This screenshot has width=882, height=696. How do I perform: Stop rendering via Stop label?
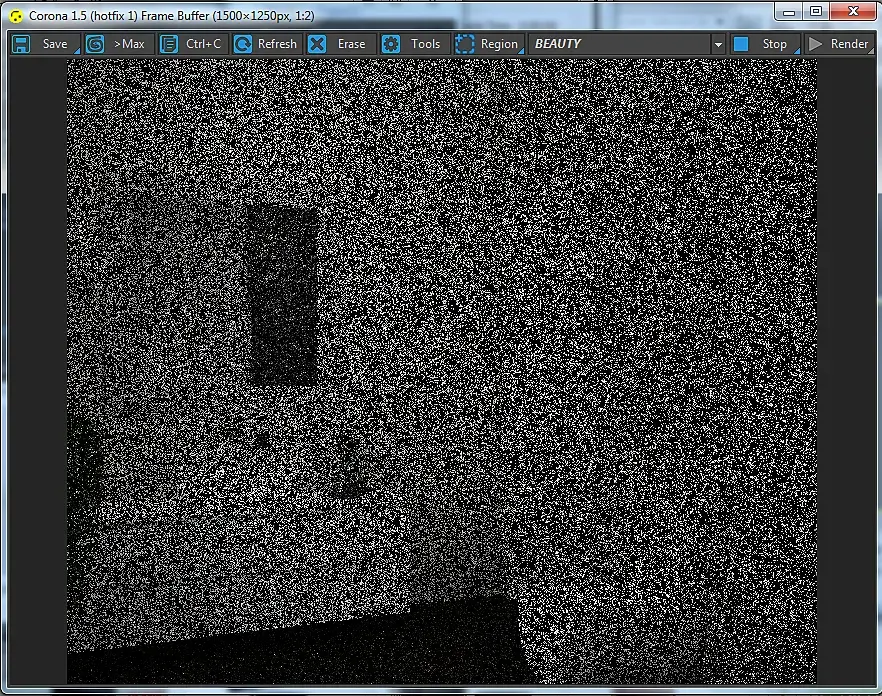(x=775, y=44)
